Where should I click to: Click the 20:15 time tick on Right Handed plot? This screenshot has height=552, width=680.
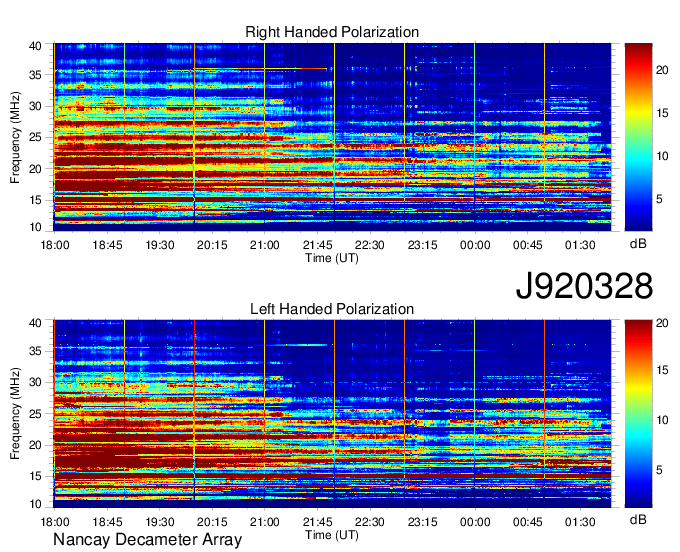212,245
